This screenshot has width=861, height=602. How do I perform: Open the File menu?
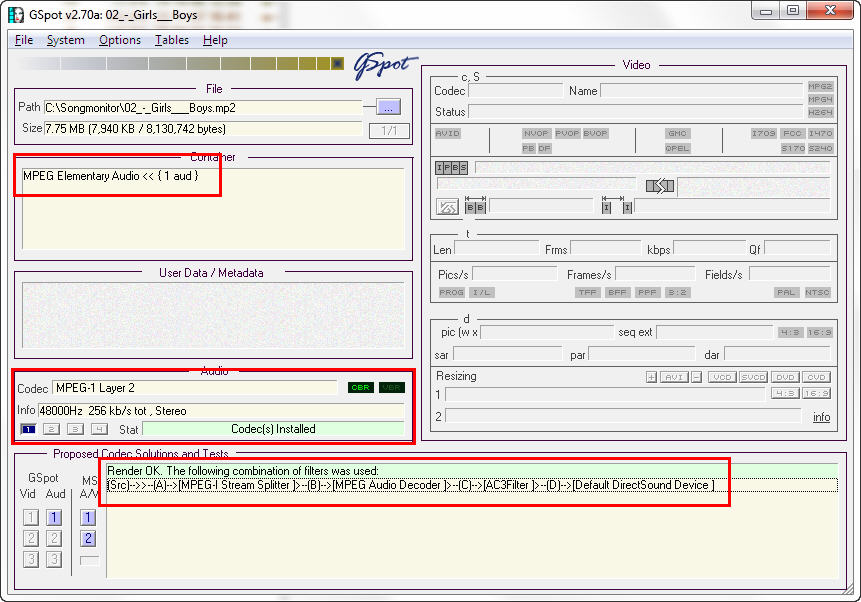pyautogui.click(x=24, y=40)
